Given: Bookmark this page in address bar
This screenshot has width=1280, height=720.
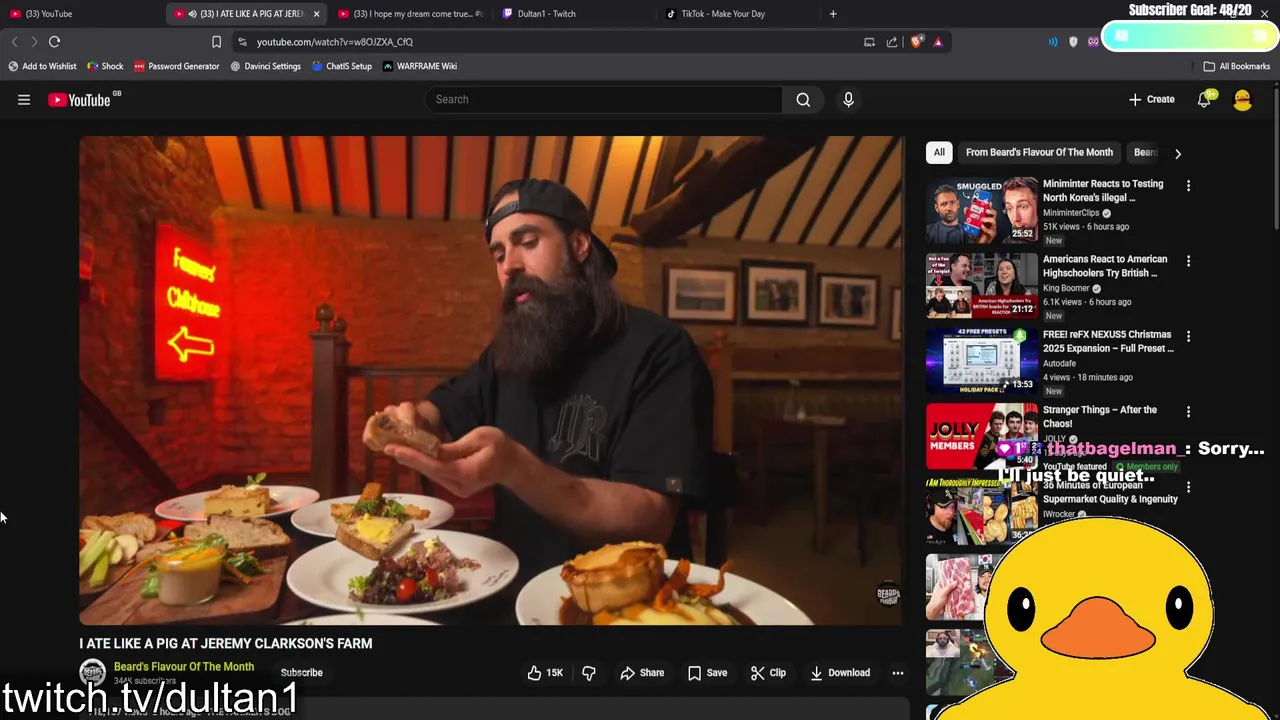Looking at the screenshot, I should pos(216,42).
